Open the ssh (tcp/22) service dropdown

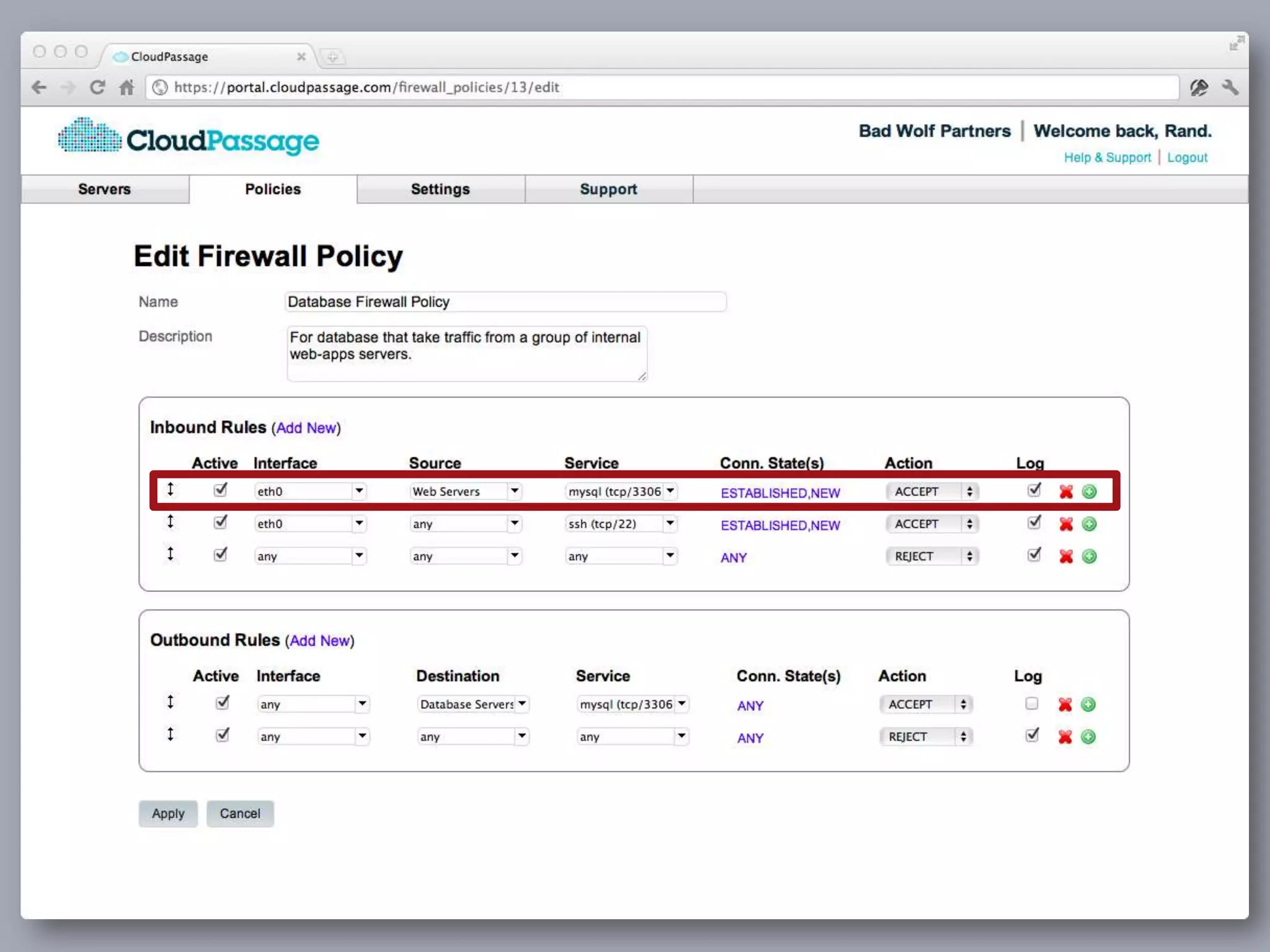pos(621,524)
